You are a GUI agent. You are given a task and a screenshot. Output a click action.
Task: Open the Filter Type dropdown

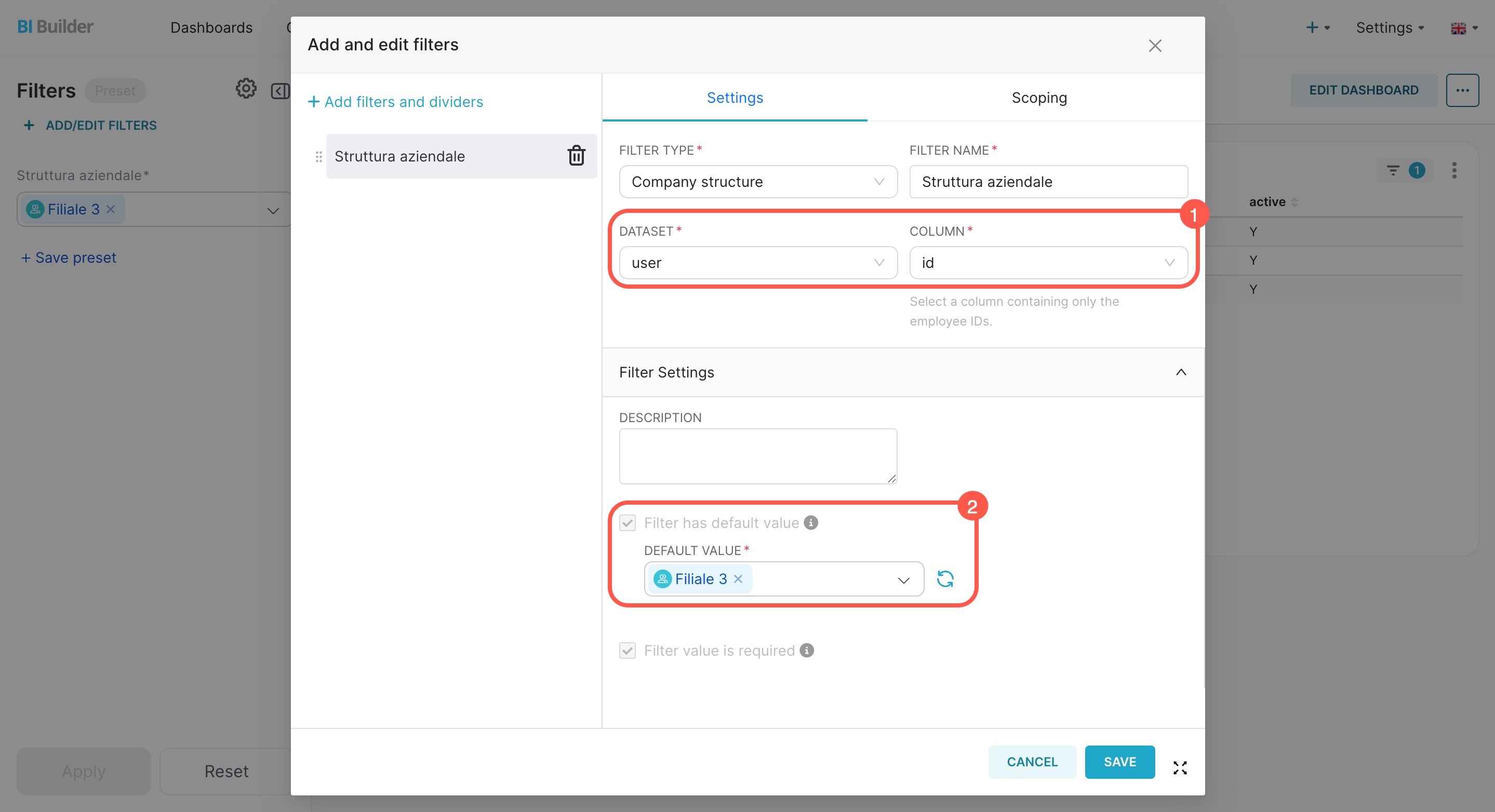pyautogui.click(x=758, y=182)
